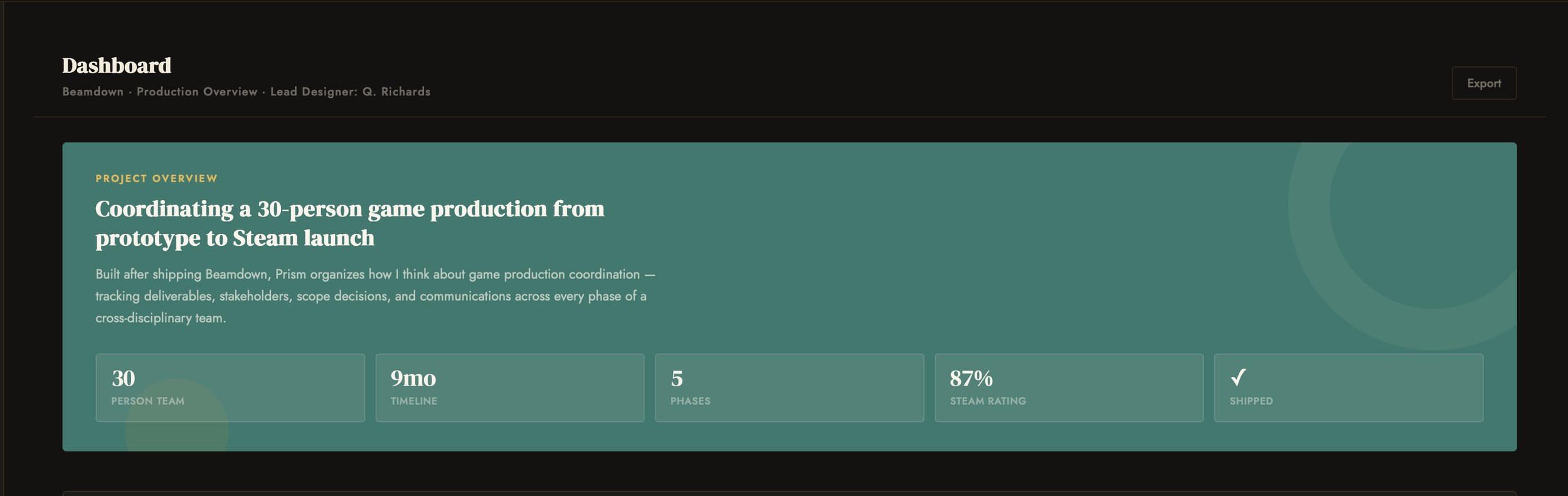Click the 'Coordinating a 30-person game production' heading
1568x496 pixels.
coord(350,223)
